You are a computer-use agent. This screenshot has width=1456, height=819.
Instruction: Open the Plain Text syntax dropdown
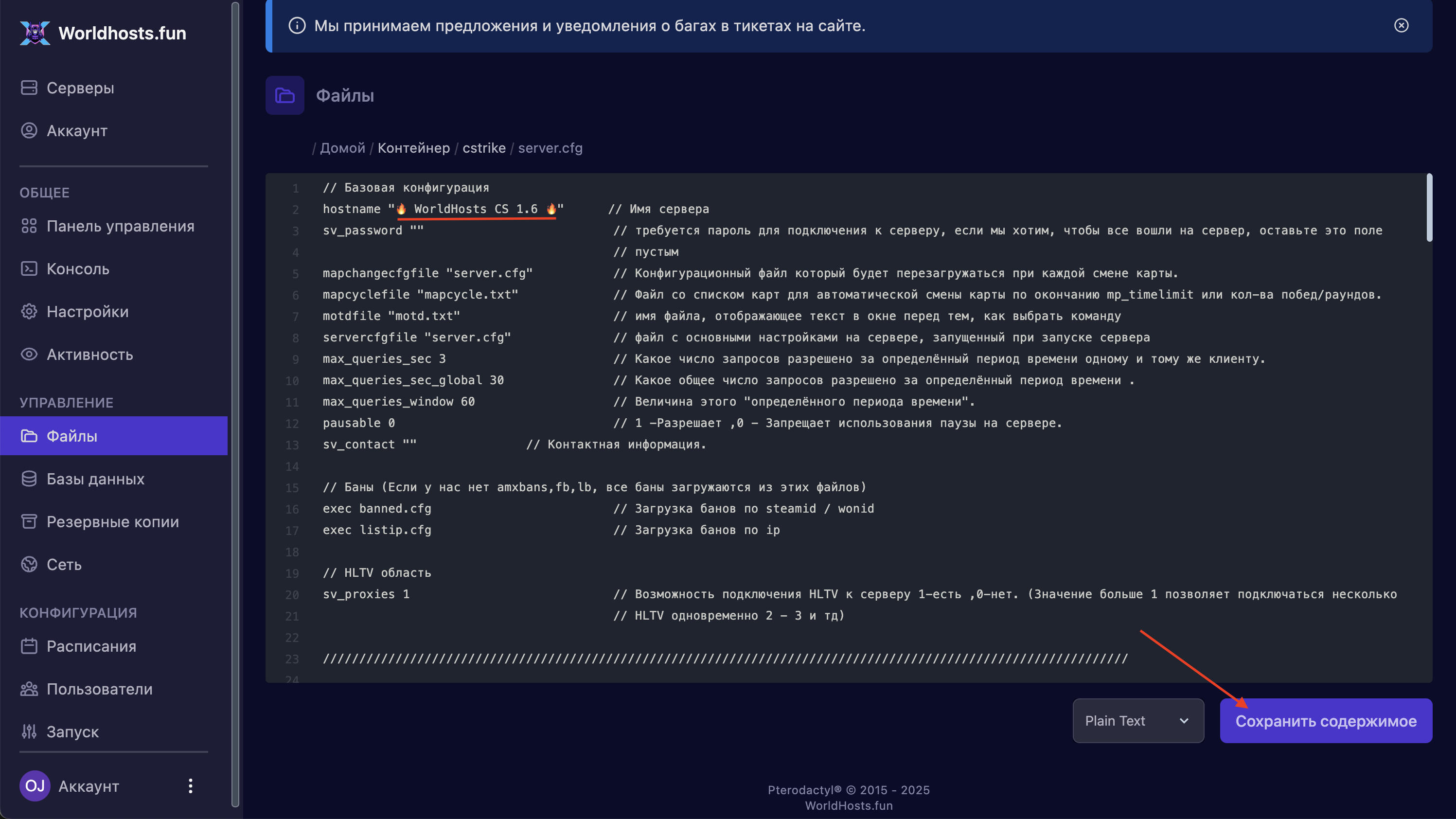click(1138, 721)
